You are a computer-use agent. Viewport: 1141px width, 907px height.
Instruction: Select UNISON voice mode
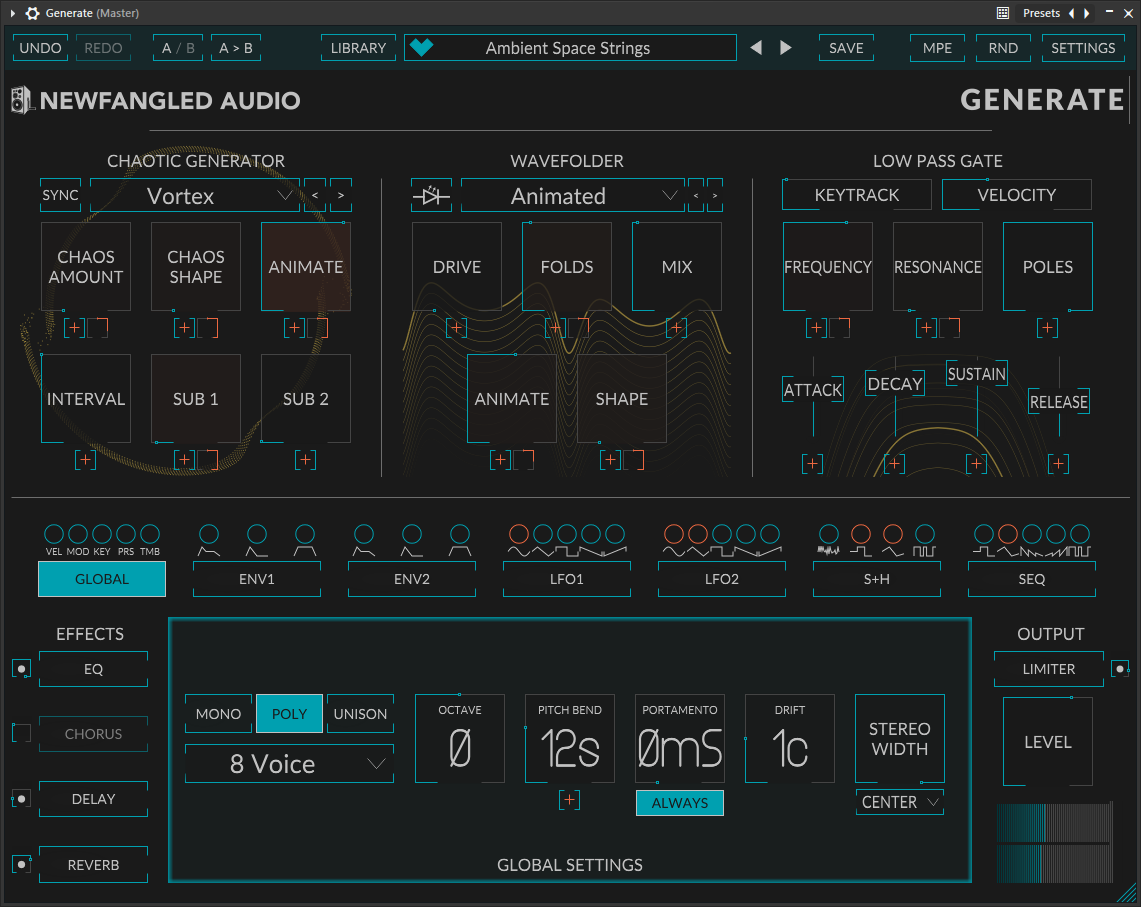[x=360, y=713]
